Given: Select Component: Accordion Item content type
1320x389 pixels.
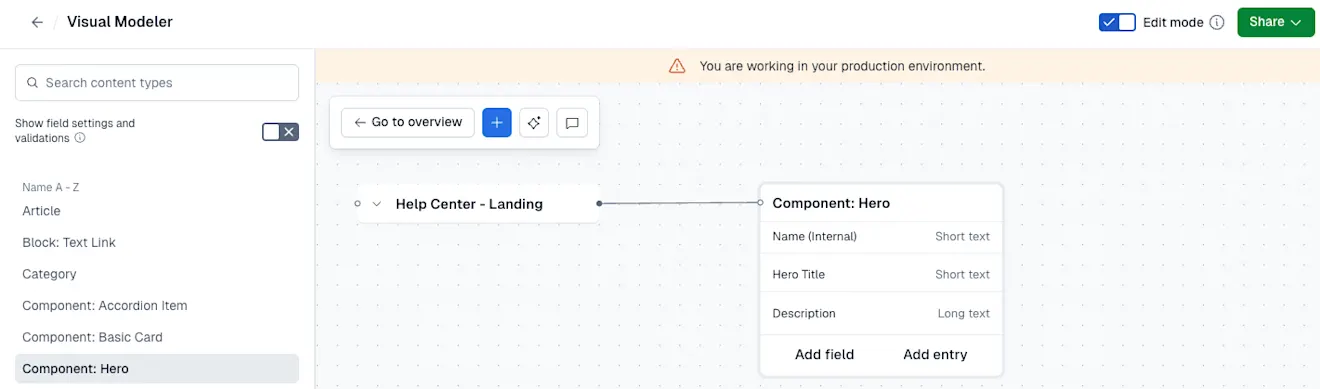Looking at the screenshot, I should click(x=157, y=305).
